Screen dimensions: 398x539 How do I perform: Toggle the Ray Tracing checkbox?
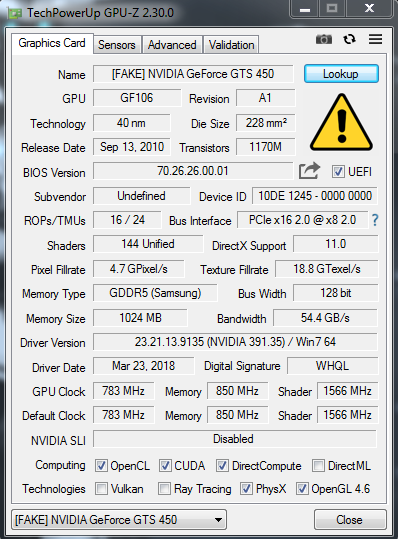pyautogui.click(x=164, y=488)
